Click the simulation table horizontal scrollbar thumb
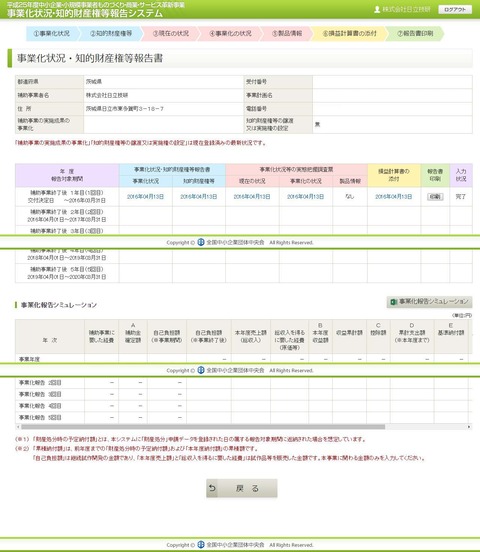Screen dimensions: 480x552 coord(203,427)
